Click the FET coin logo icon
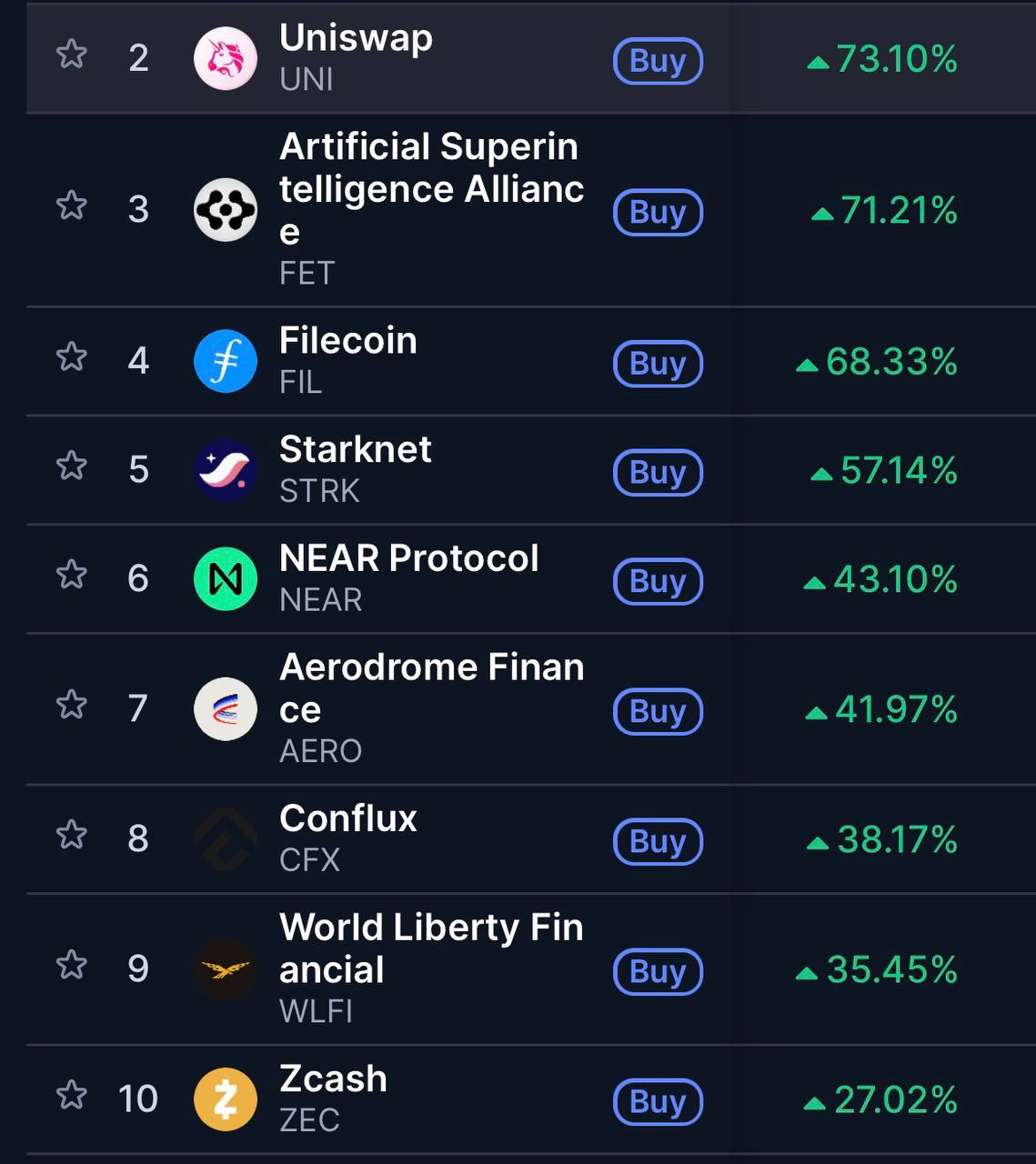1036x1164 pixels. (226, 210)
